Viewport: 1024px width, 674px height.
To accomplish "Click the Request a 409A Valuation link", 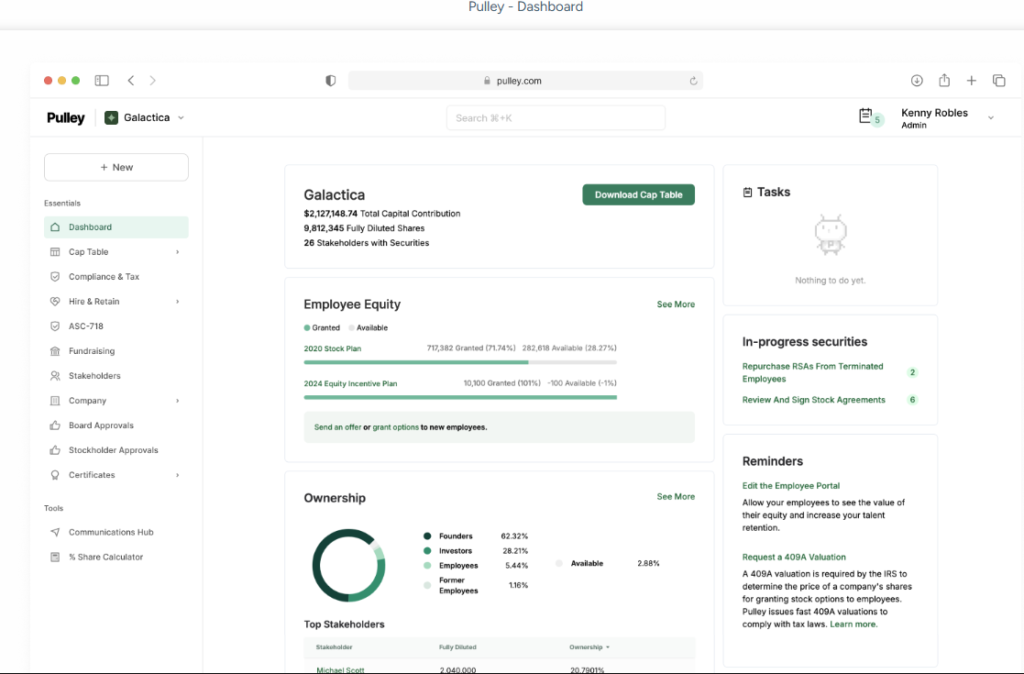I will pyautogui.click(x=794, y=557).
